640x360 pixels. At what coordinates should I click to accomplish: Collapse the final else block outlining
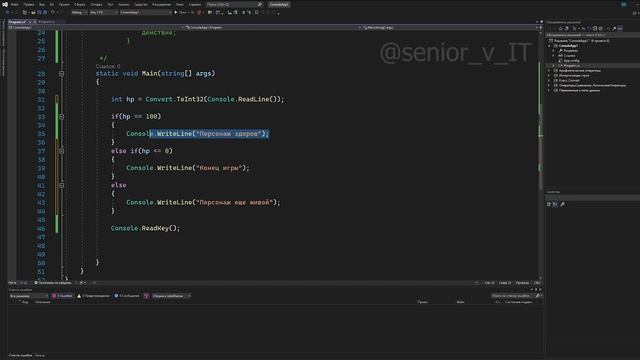click(61, 185)
